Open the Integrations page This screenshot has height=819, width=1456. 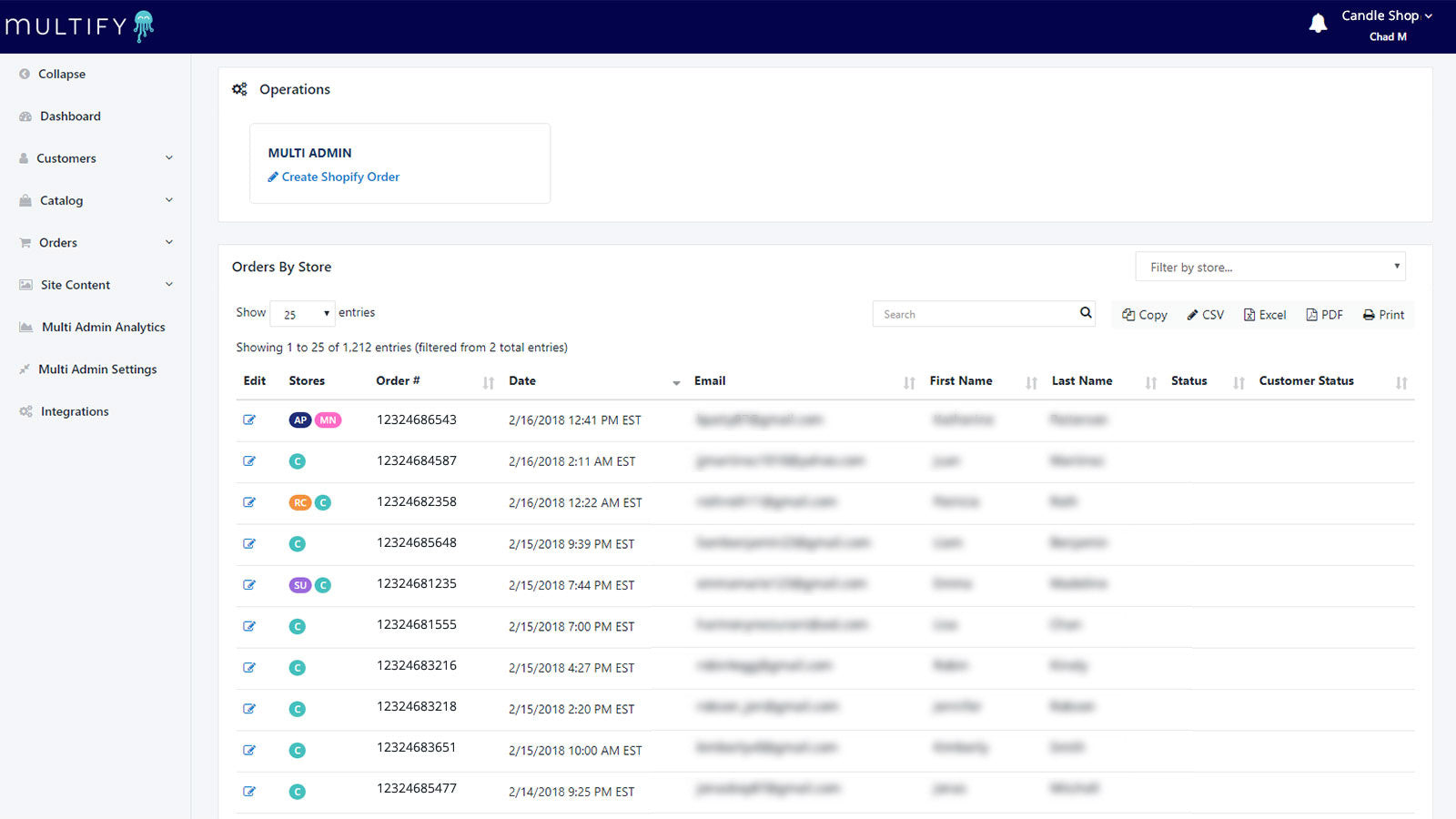tap(75, 410)
